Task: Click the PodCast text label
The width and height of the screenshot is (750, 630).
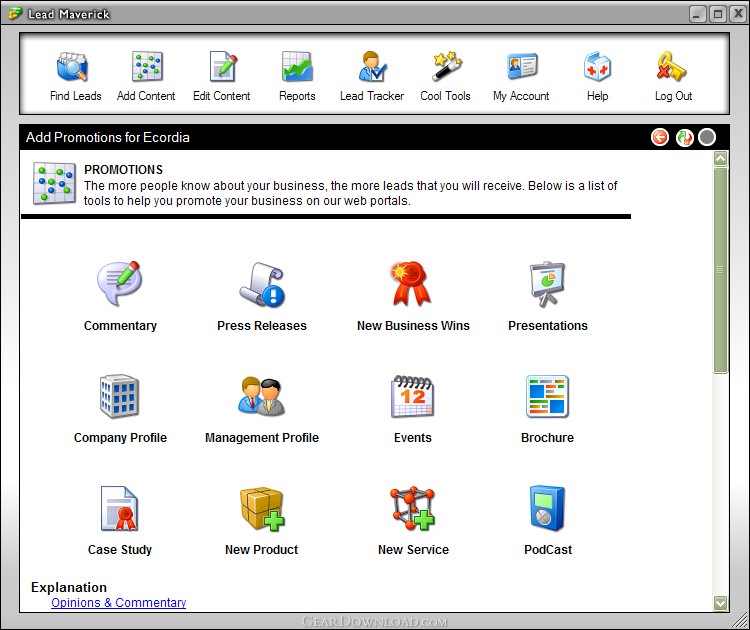Action: 548,550
